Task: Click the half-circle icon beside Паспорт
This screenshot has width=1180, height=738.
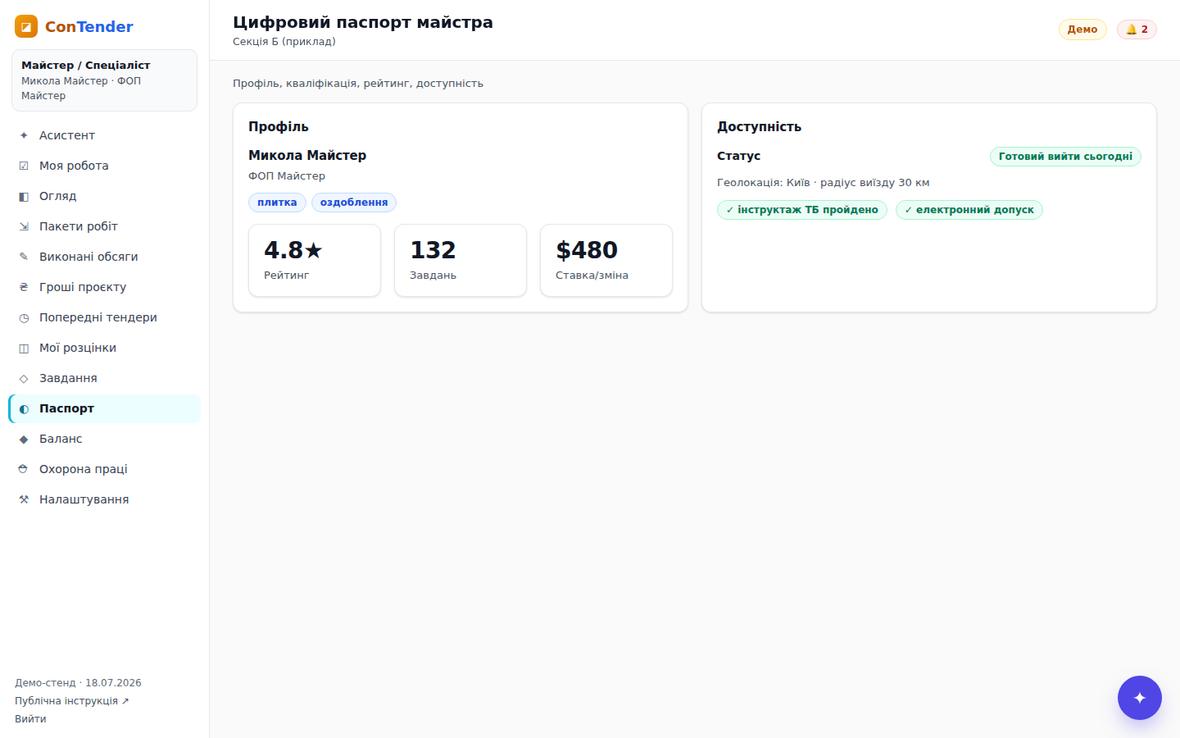Action: tap(24, 408)
